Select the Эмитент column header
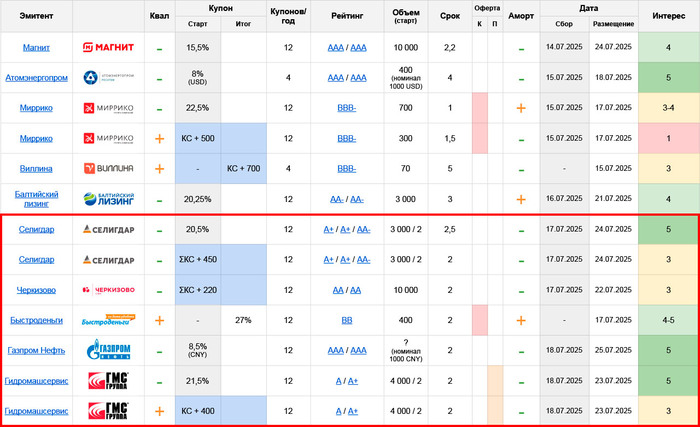The image size is (700, 427). 37,17
